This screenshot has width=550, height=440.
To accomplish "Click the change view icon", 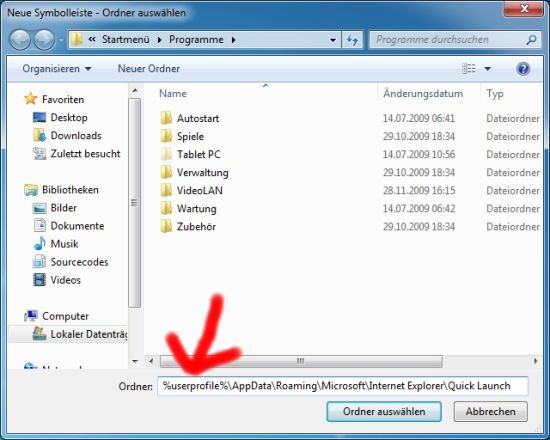I will (x=469, y=68).
